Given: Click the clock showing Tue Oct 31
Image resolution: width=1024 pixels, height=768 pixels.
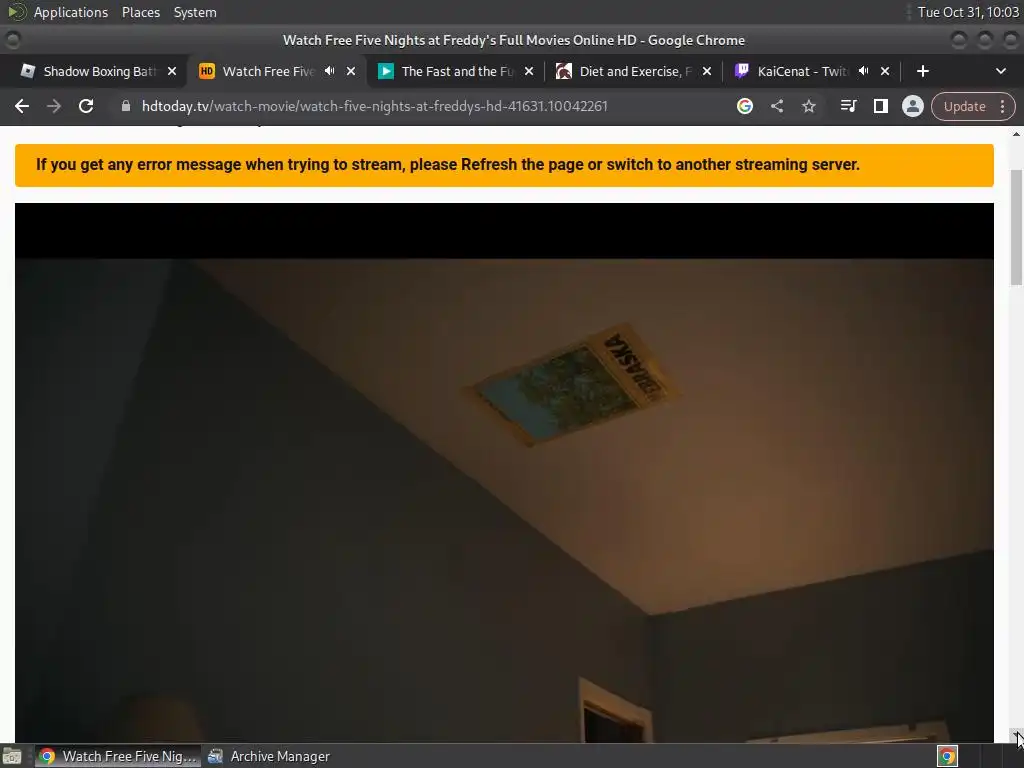Looking at the screenshot, I should (x=968, y=12).
